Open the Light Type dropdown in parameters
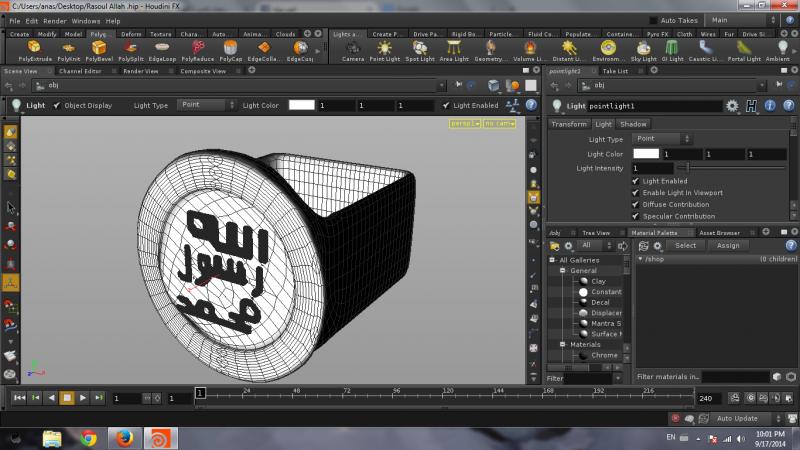 pyautogui.click(x=660, y=139)
